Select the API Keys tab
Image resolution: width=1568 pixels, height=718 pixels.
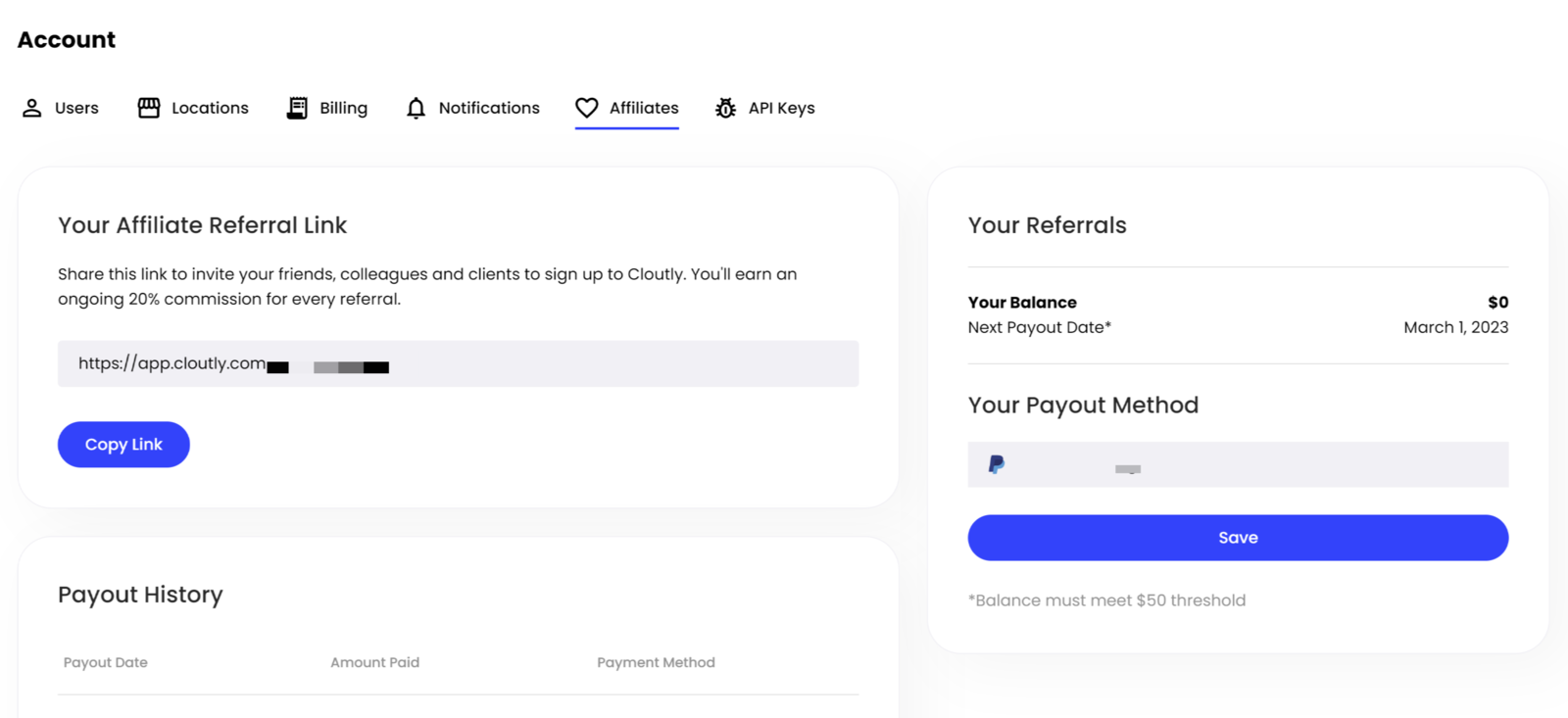[x=781, y=108]
